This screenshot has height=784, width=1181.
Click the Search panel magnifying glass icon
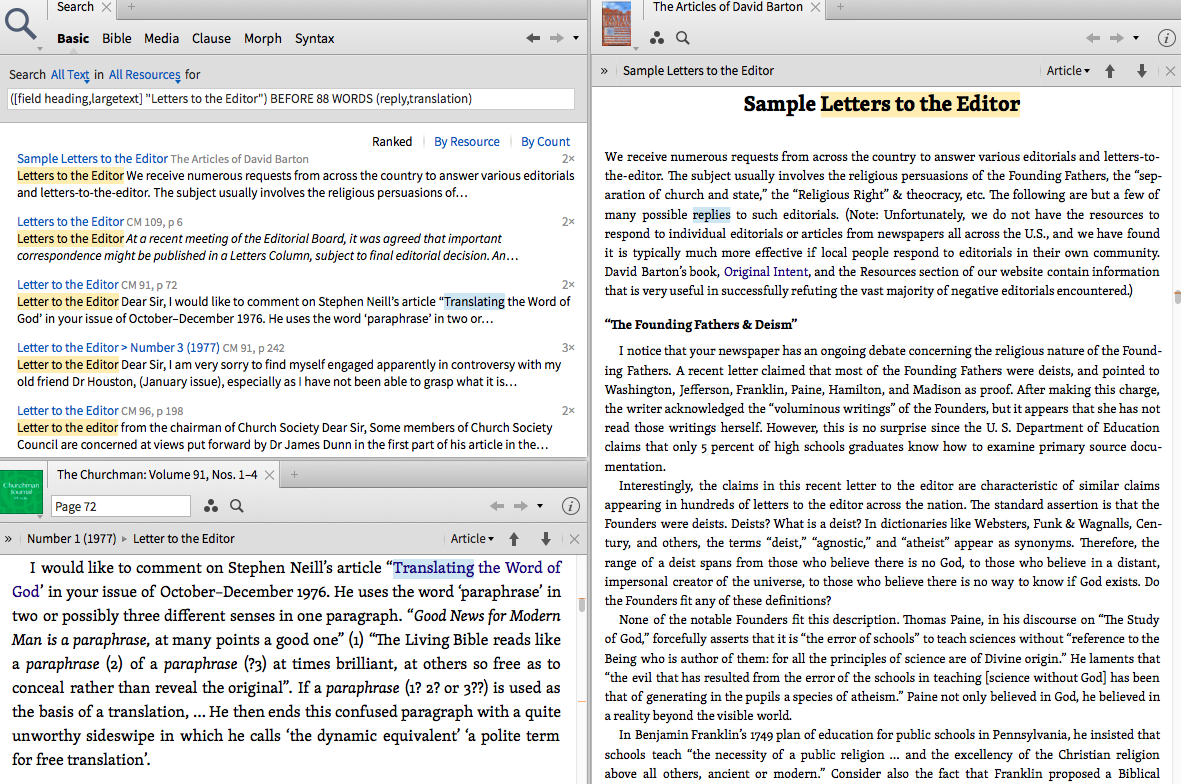pyautogui.click(x=20, y=23)
